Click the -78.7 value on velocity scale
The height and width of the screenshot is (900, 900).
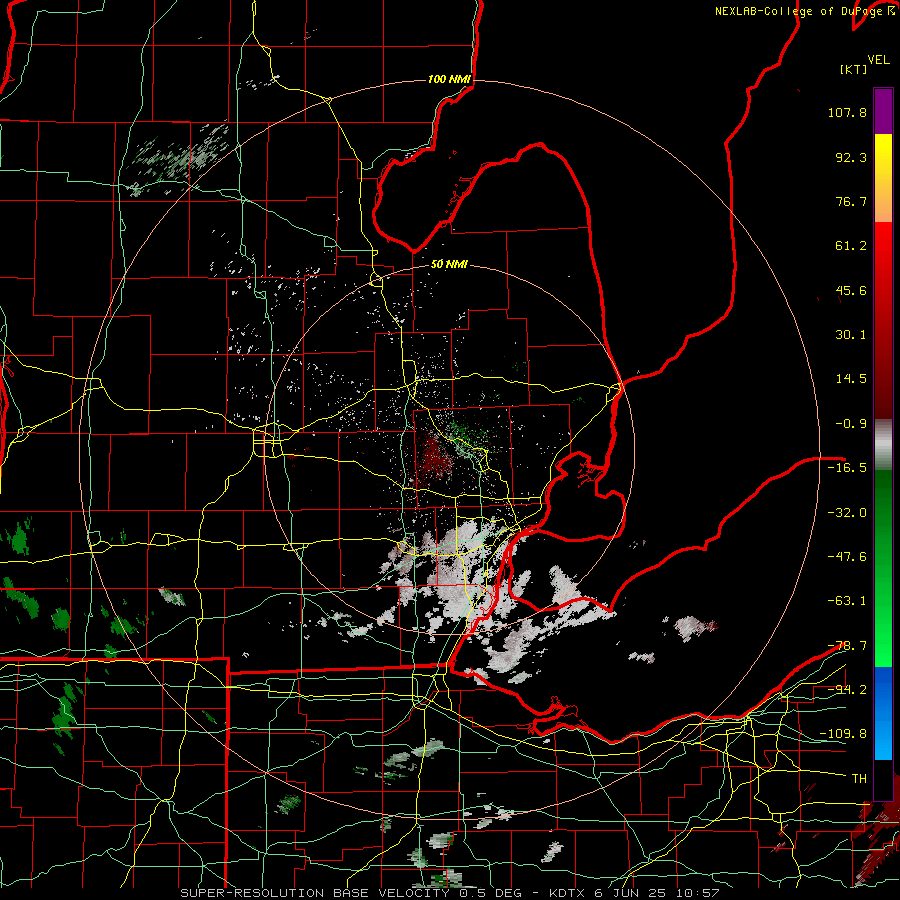click(x=847, y=646)
